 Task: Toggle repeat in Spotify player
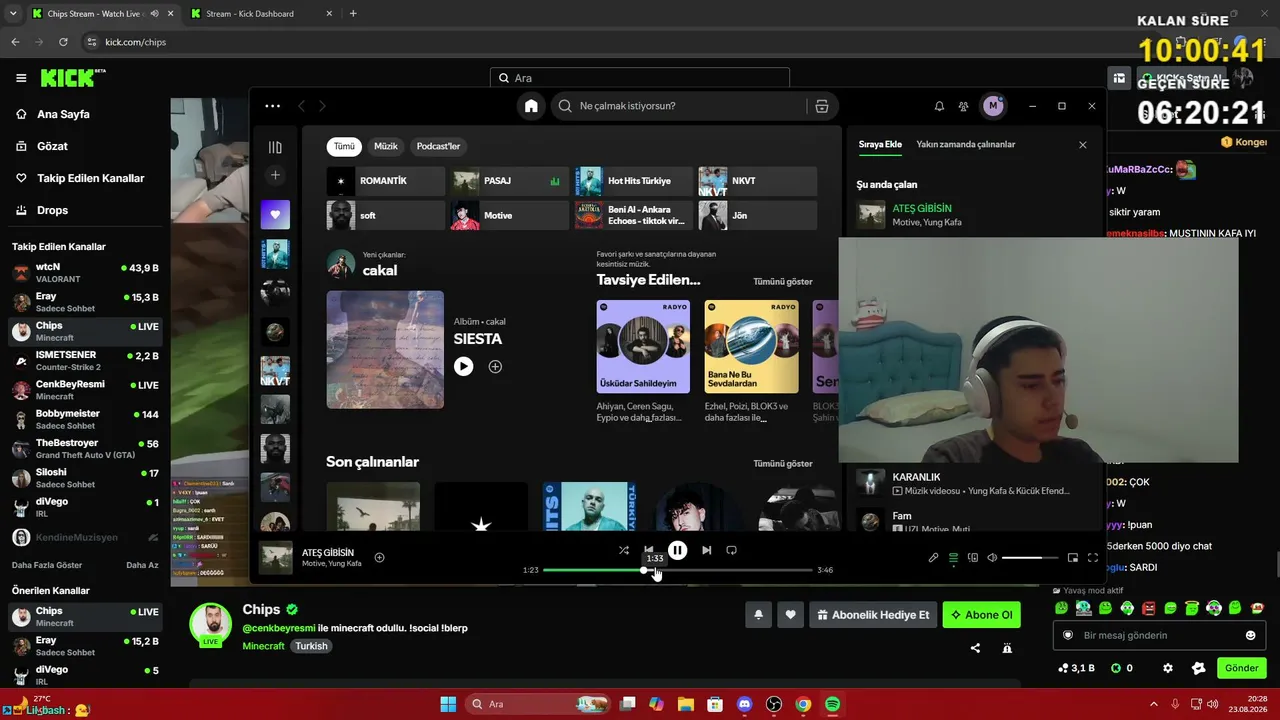[731, 550]
